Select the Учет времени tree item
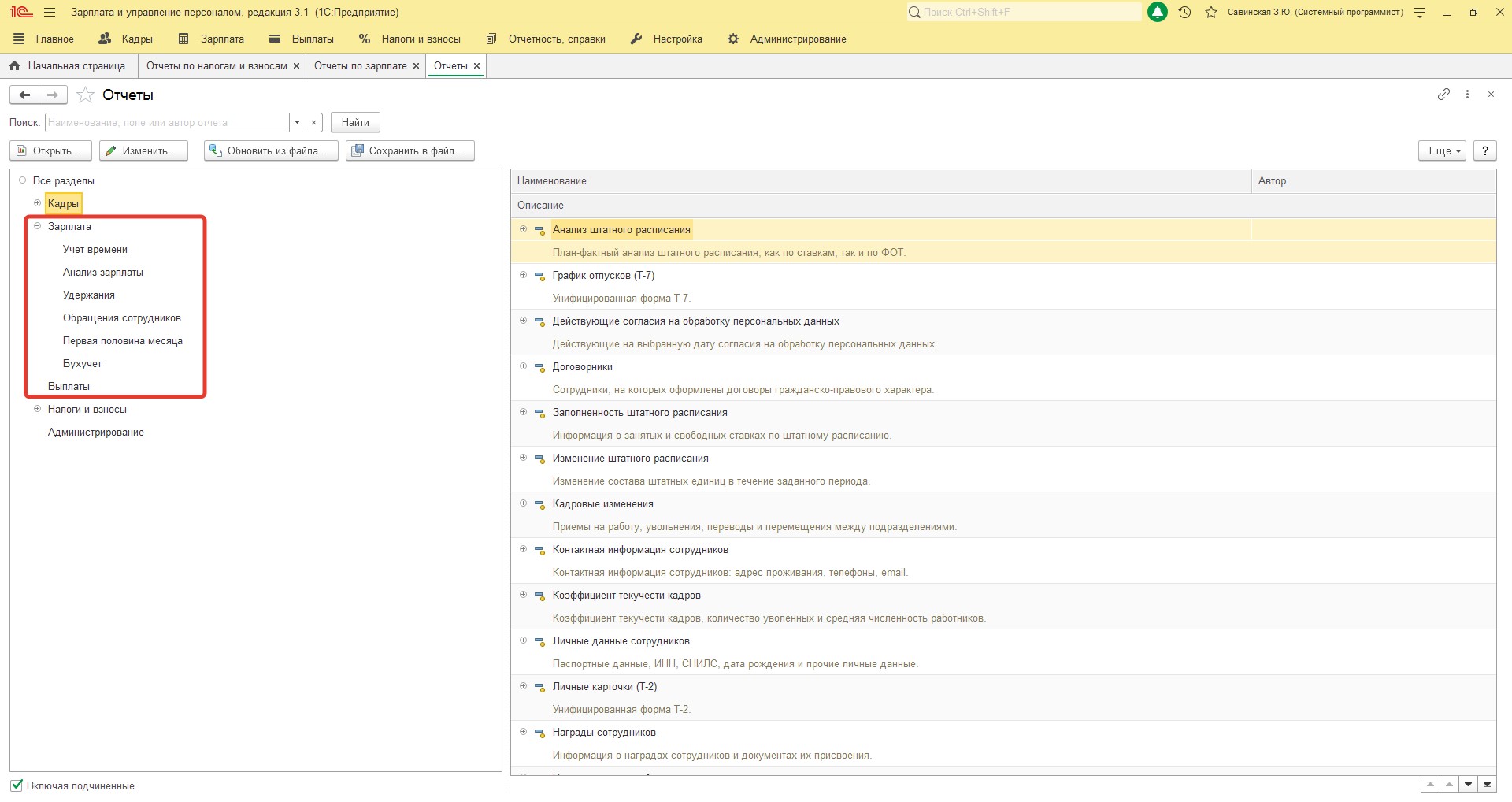This screenshot has height=802, width=1512. (95, 250)
